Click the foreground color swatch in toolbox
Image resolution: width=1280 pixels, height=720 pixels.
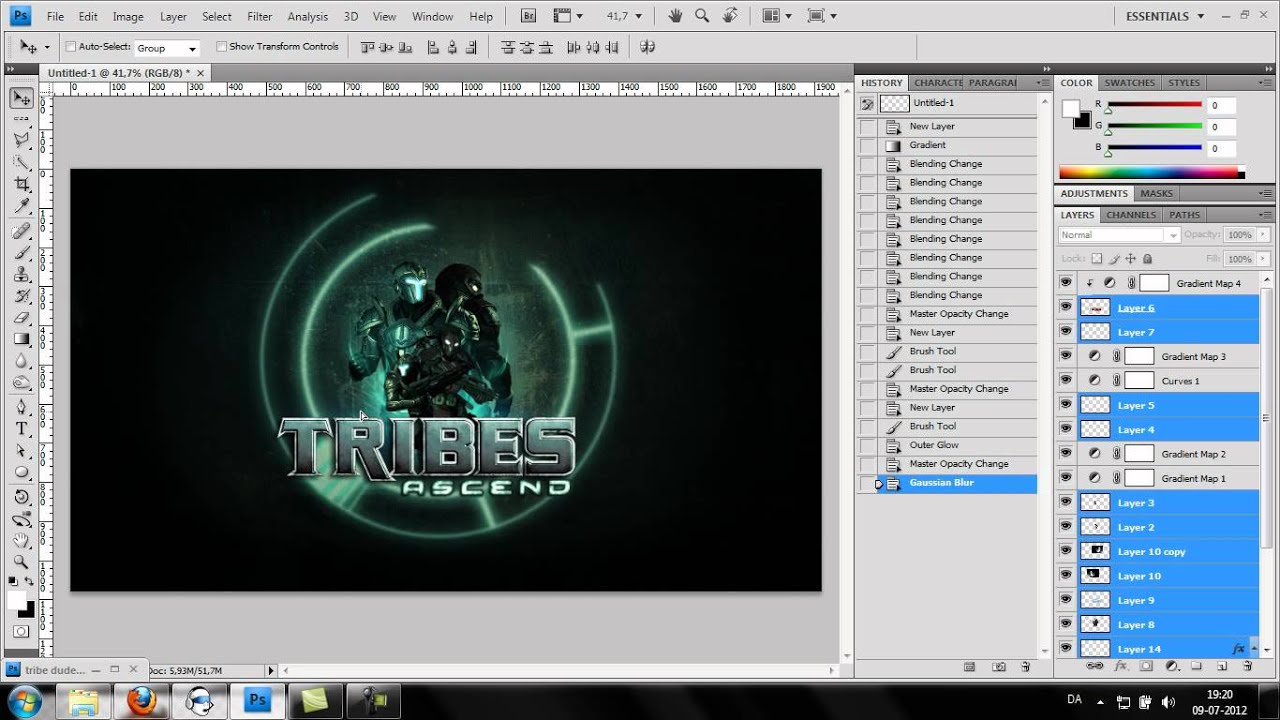[x=17, y=600]
